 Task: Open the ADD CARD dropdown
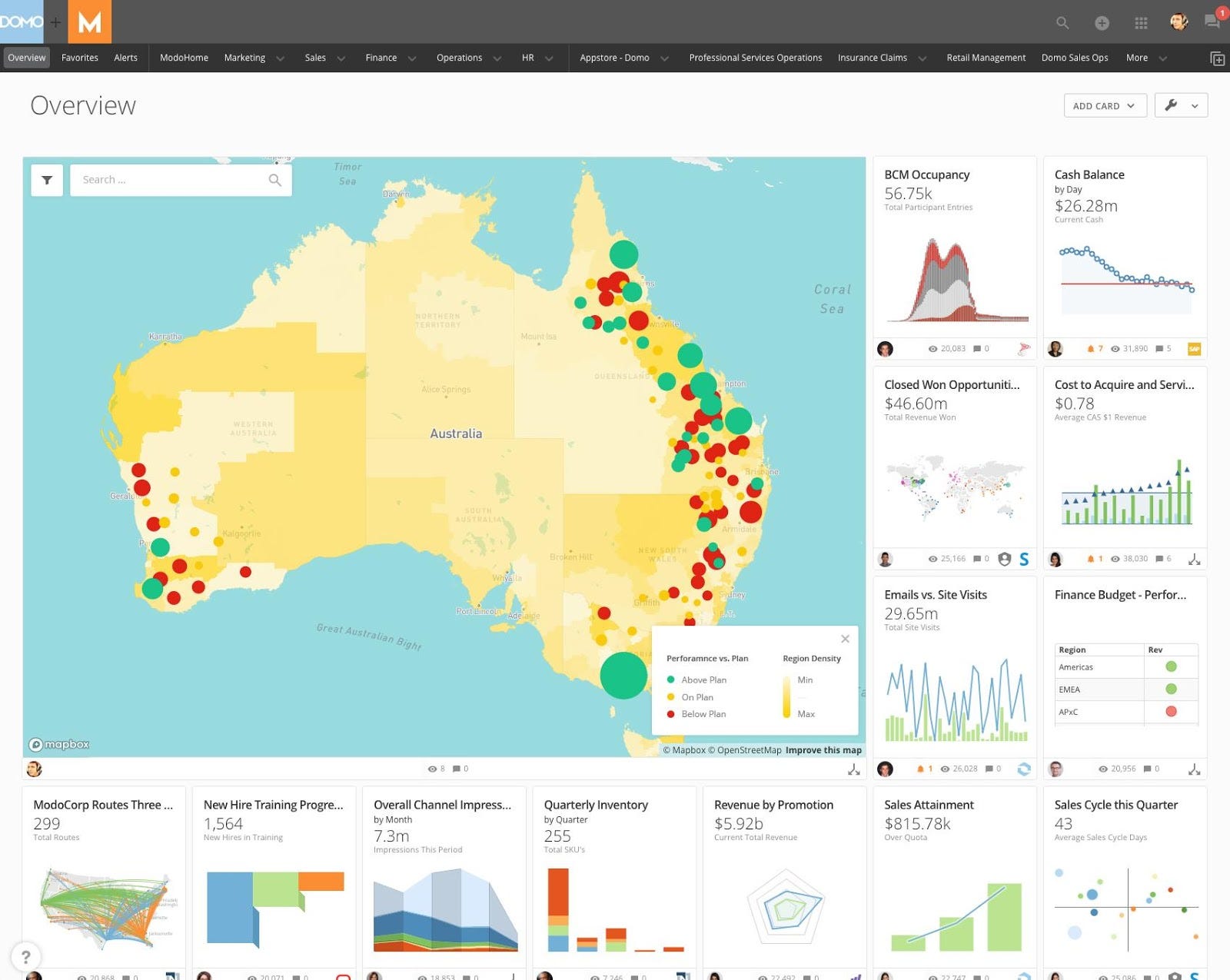(x=1105, y=105)
